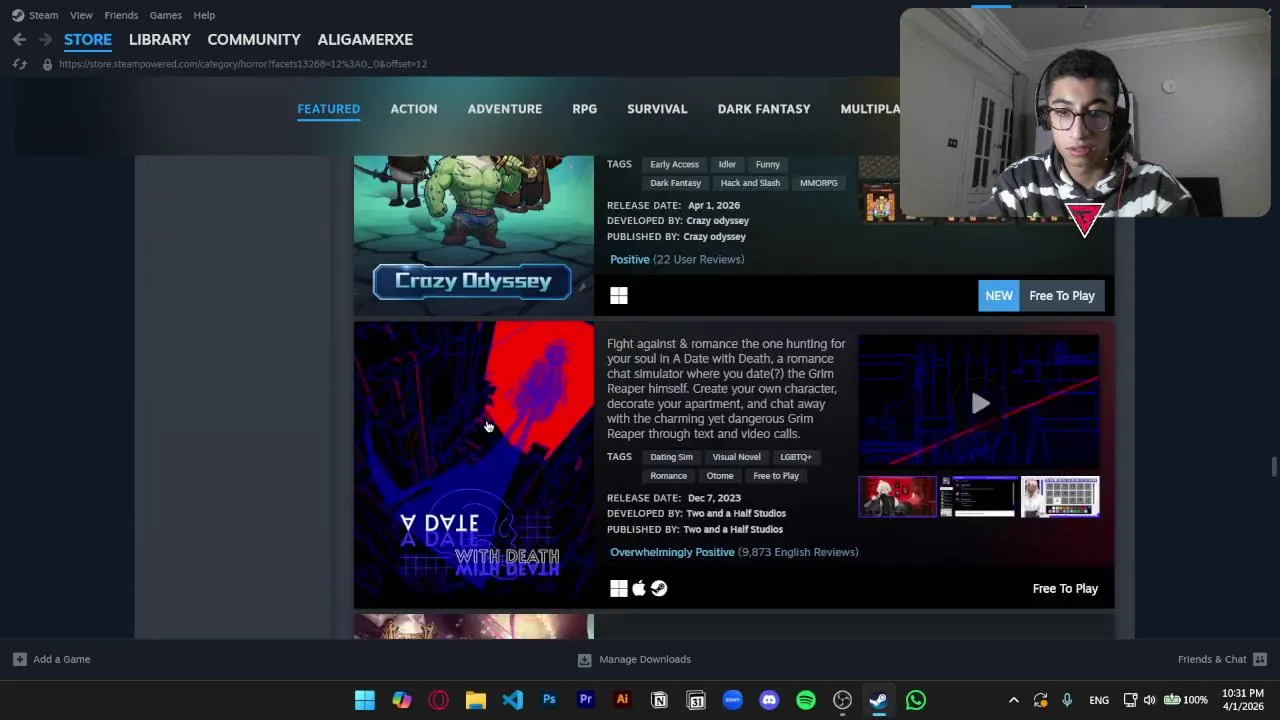Open the white-haired character screenshot thumbnail

[x=898, y=497]
